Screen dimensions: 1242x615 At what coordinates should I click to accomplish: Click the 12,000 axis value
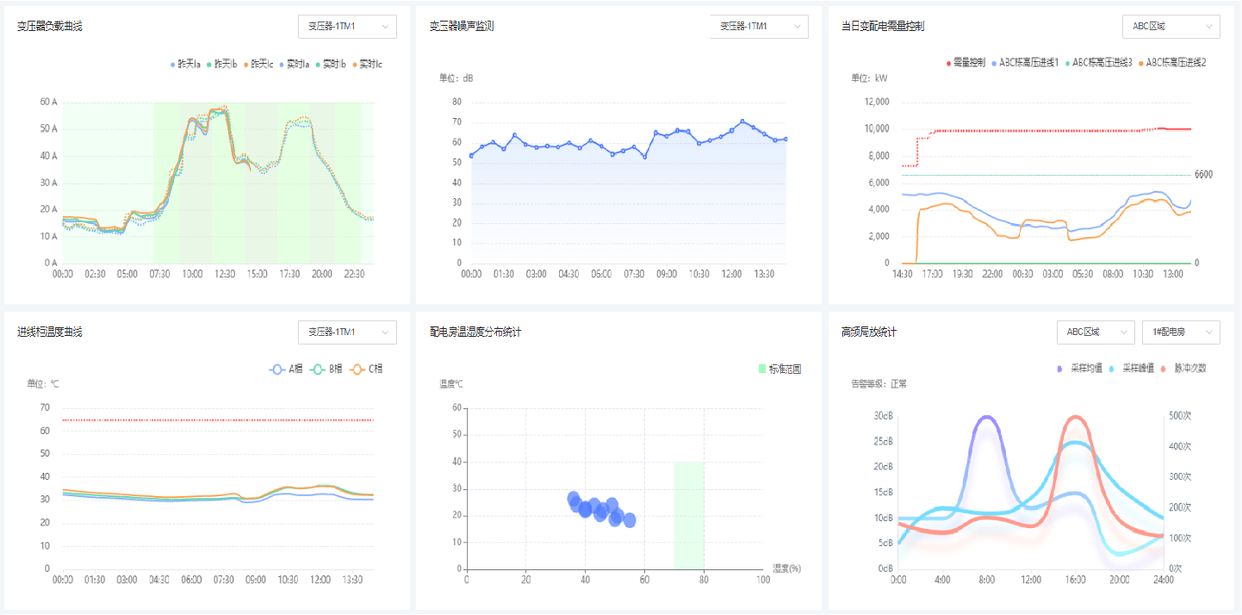(876, 102)
